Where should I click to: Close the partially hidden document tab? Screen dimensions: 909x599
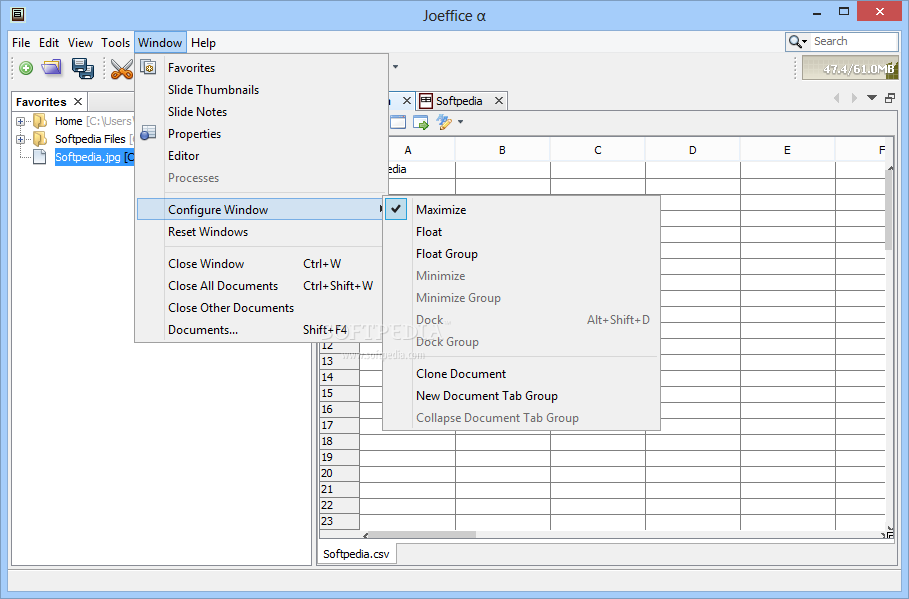pyautogui.click(x=407, y=101)
